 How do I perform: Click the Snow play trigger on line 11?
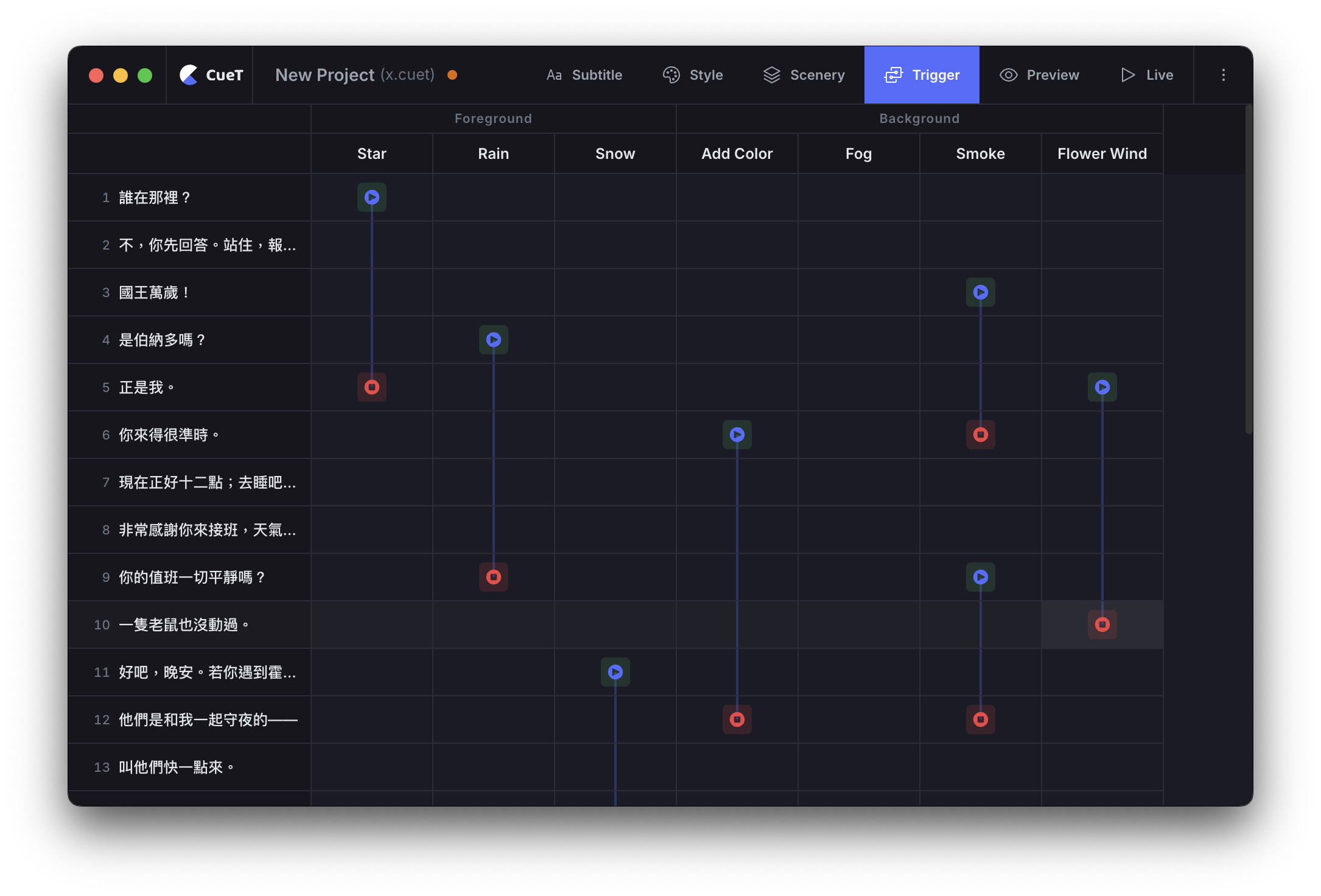615,672
